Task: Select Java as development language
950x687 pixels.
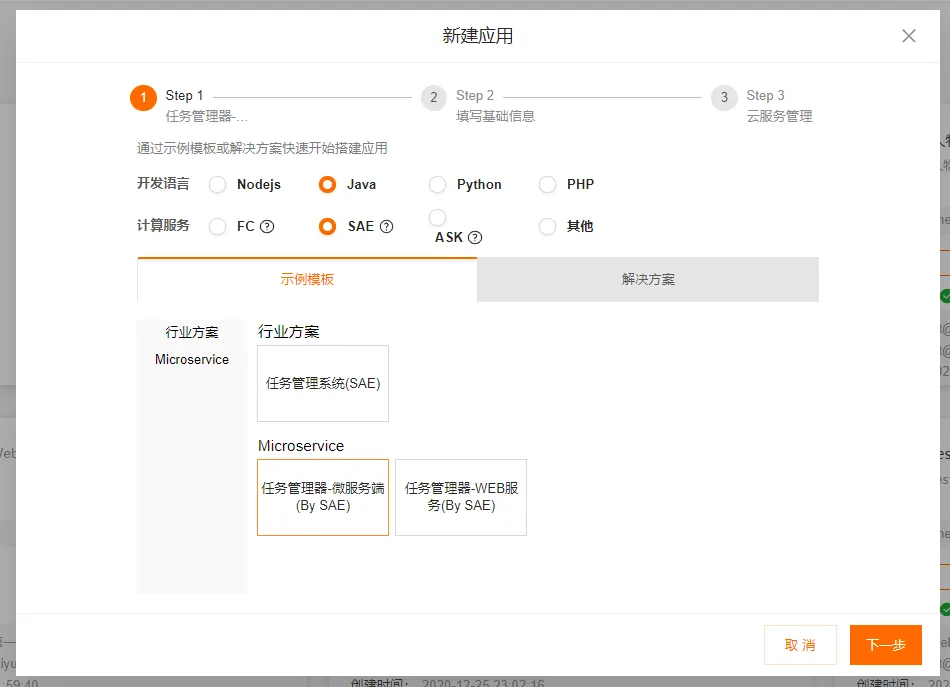Action: point(327,185)
